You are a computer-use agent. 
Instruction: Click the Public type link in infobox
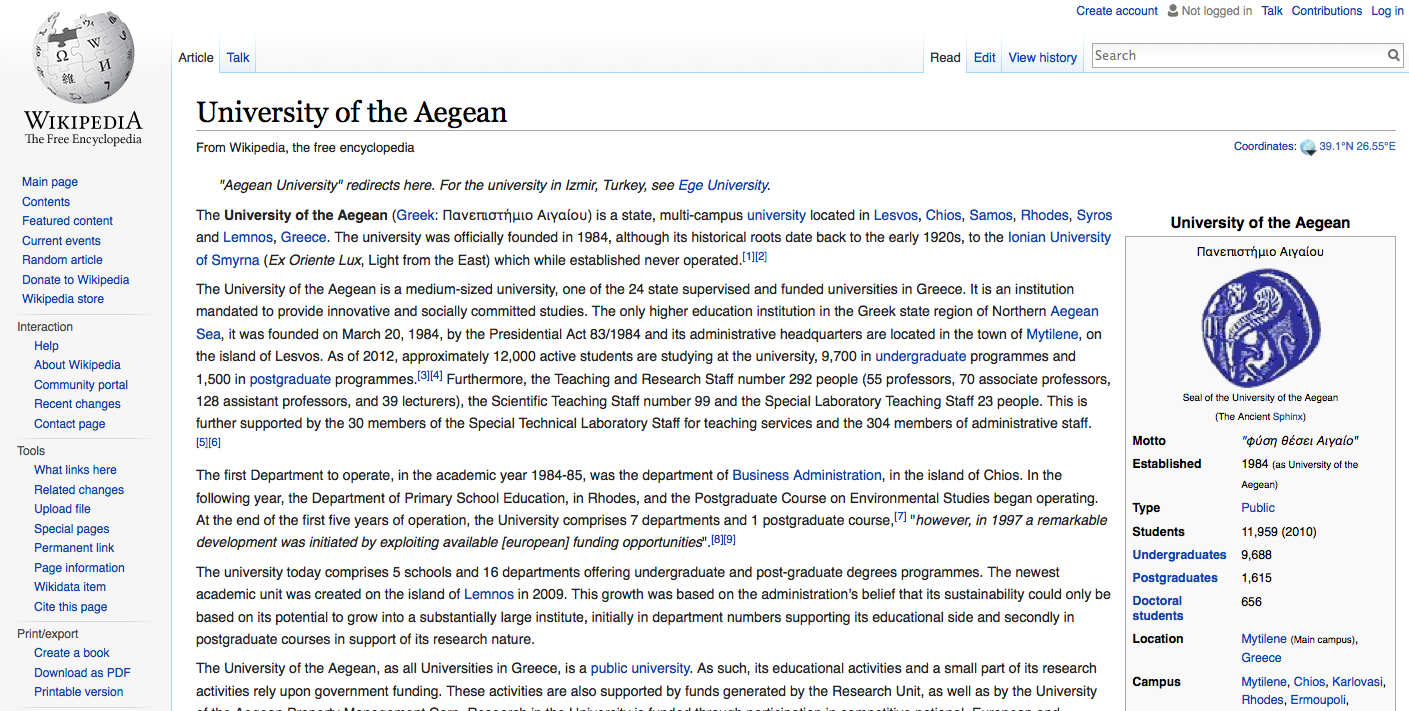coord(1258,508)
